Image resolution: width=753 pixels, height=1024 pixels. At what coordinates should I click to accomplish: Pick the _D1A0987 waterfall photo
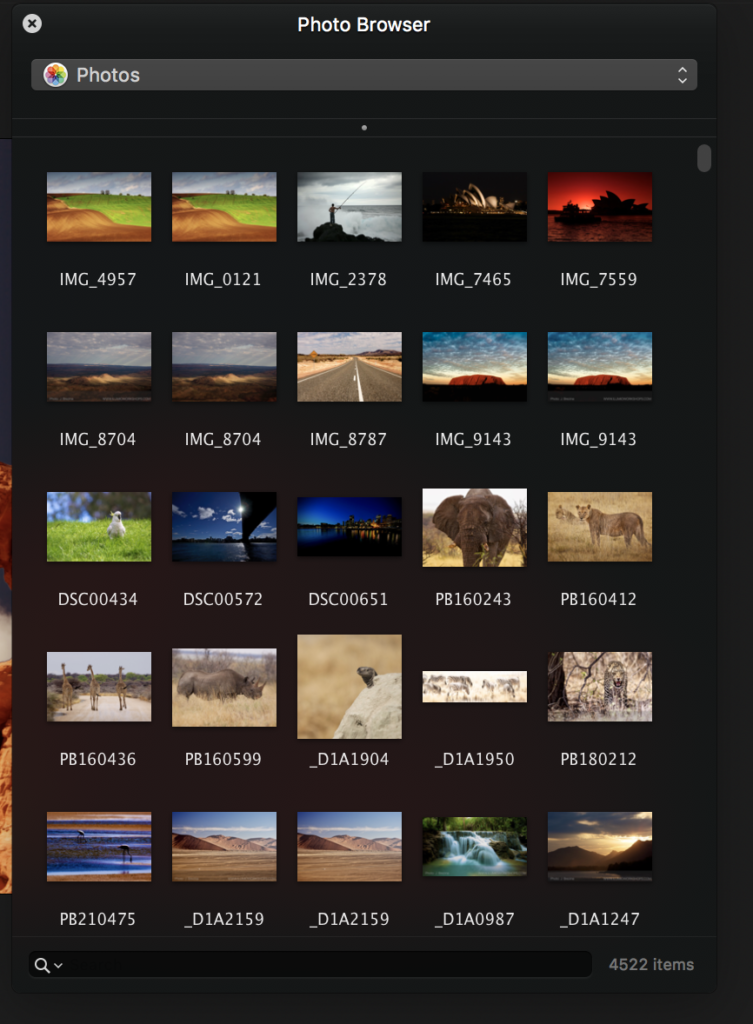474,847
